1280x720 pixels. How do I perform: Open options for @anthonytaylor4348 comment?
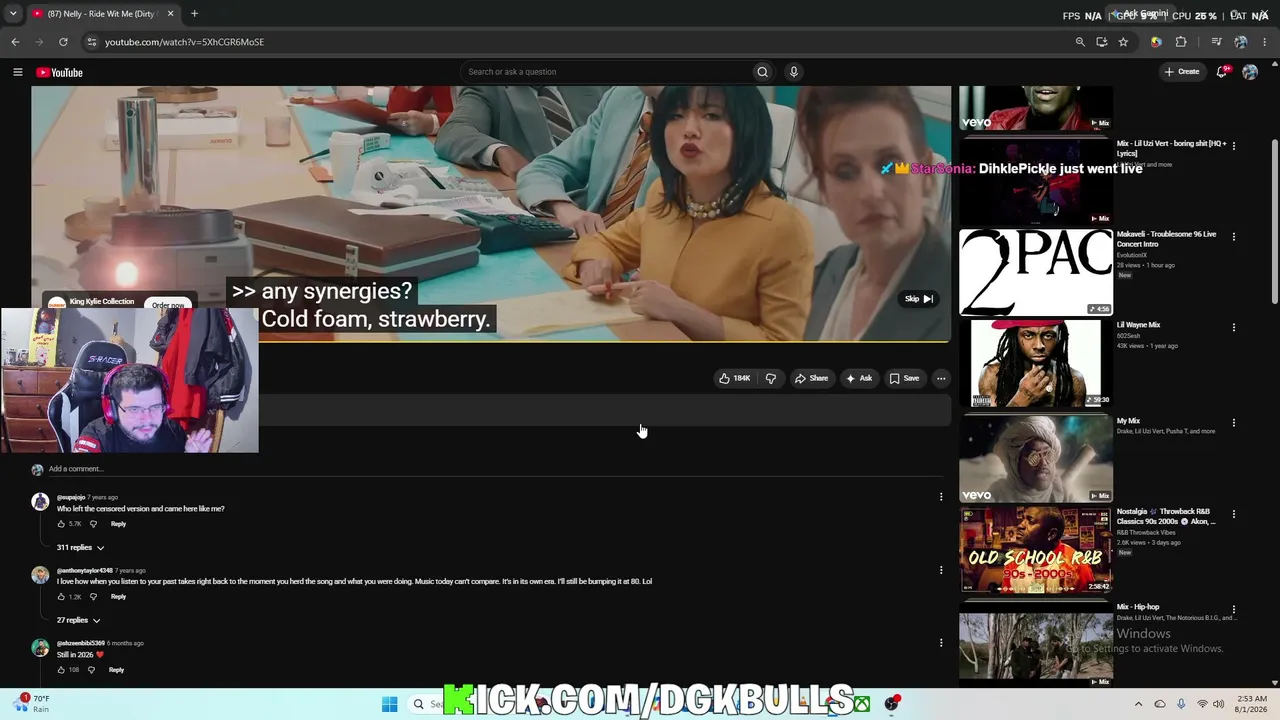coord(941,570)
